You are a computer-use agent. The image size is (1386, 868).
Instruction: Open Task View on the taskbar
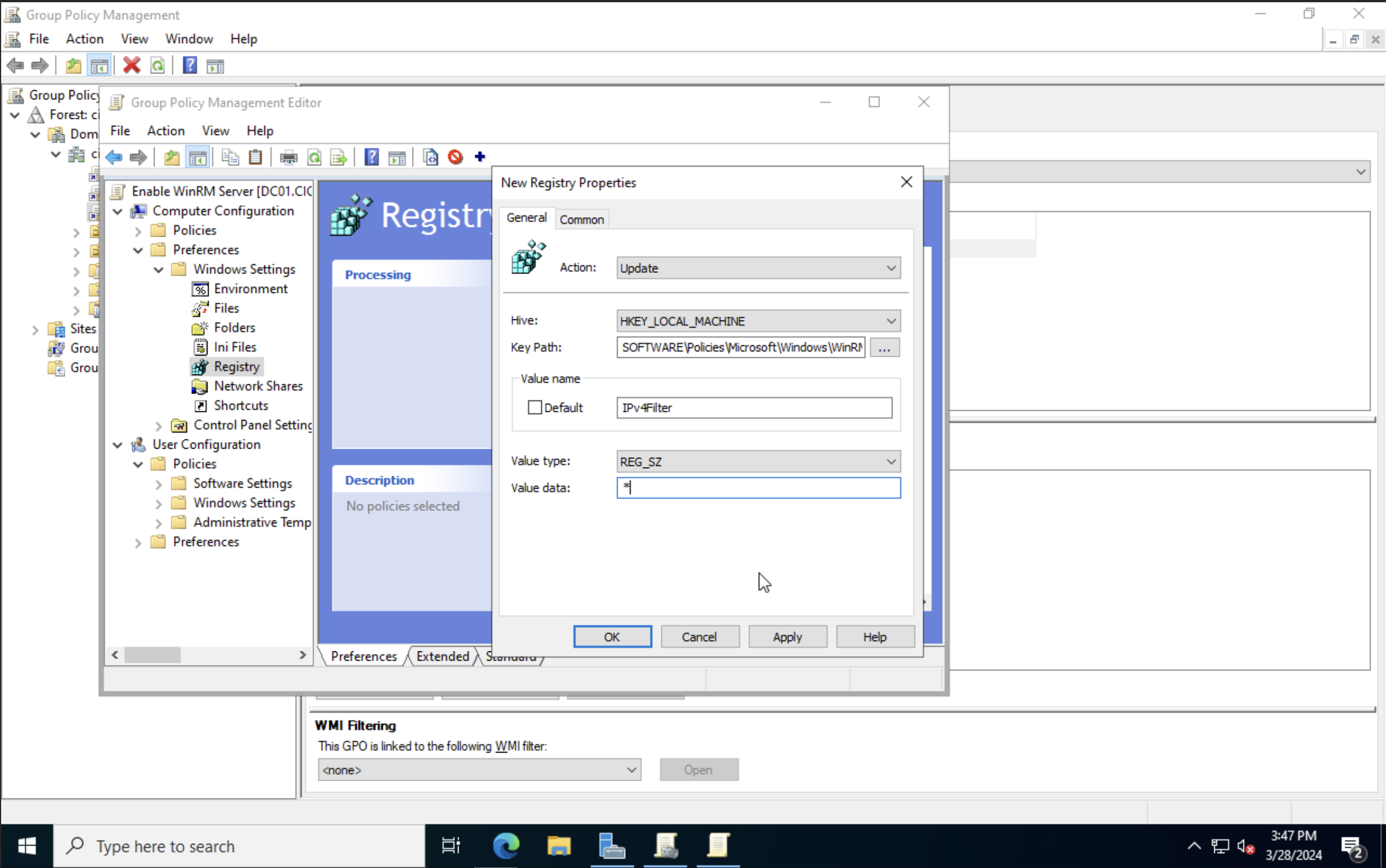pyautogui.click(x=451, y=846)
